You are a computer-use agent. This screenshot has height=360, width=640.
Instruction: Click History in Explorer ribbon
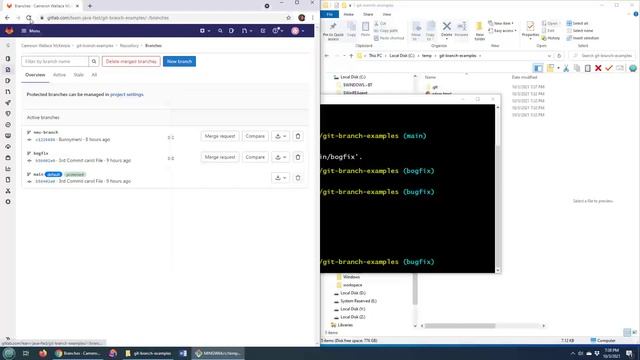tap(551, 38)
